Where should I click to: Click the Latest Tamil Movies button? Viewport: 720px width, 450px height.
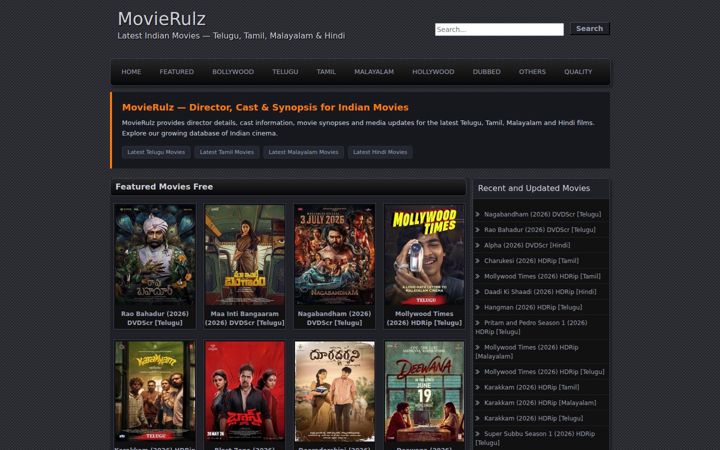point(227,152)
